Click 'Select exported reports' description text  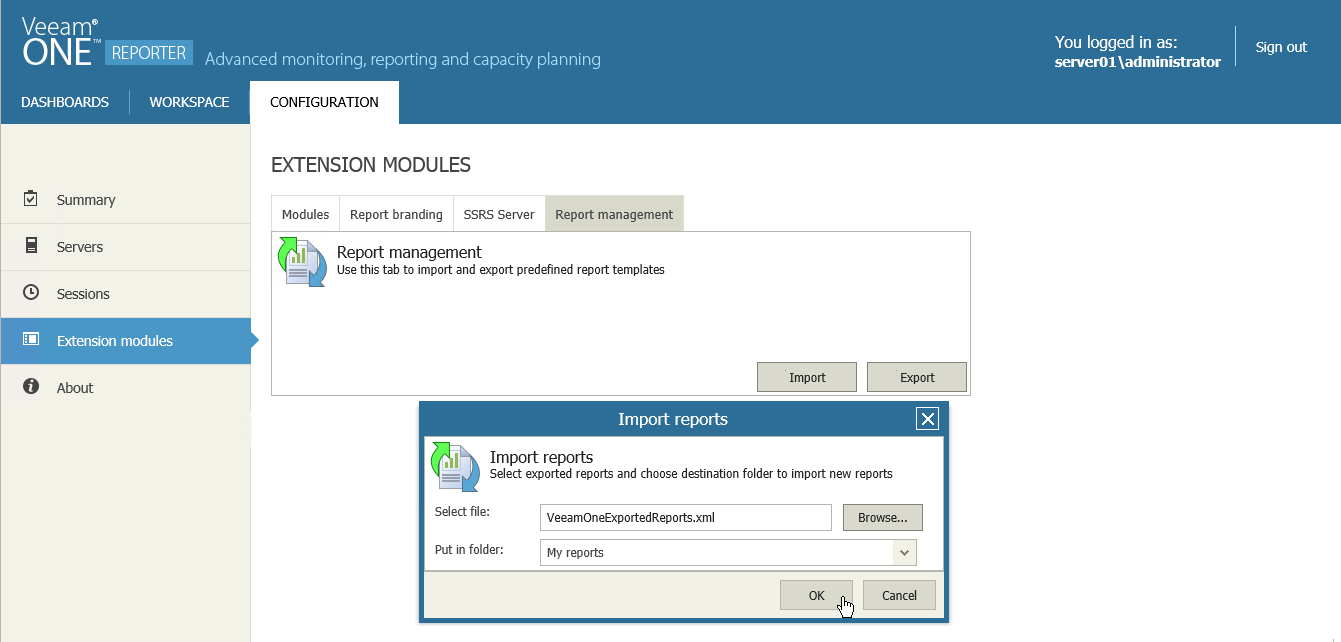click(691, 474)
